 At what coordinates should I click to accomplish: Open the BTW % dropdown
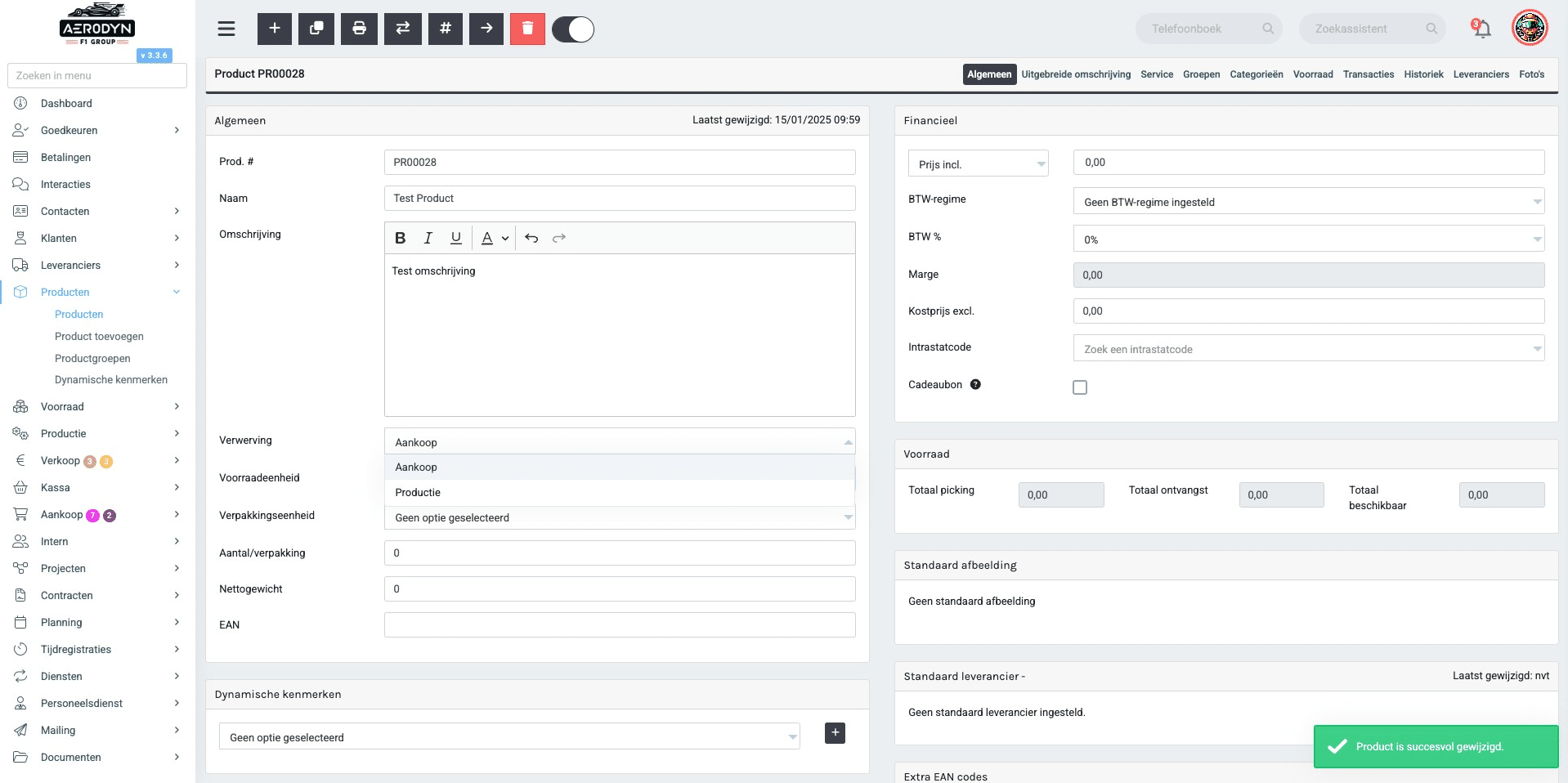pyautogui.click(x=1308, y=239)
